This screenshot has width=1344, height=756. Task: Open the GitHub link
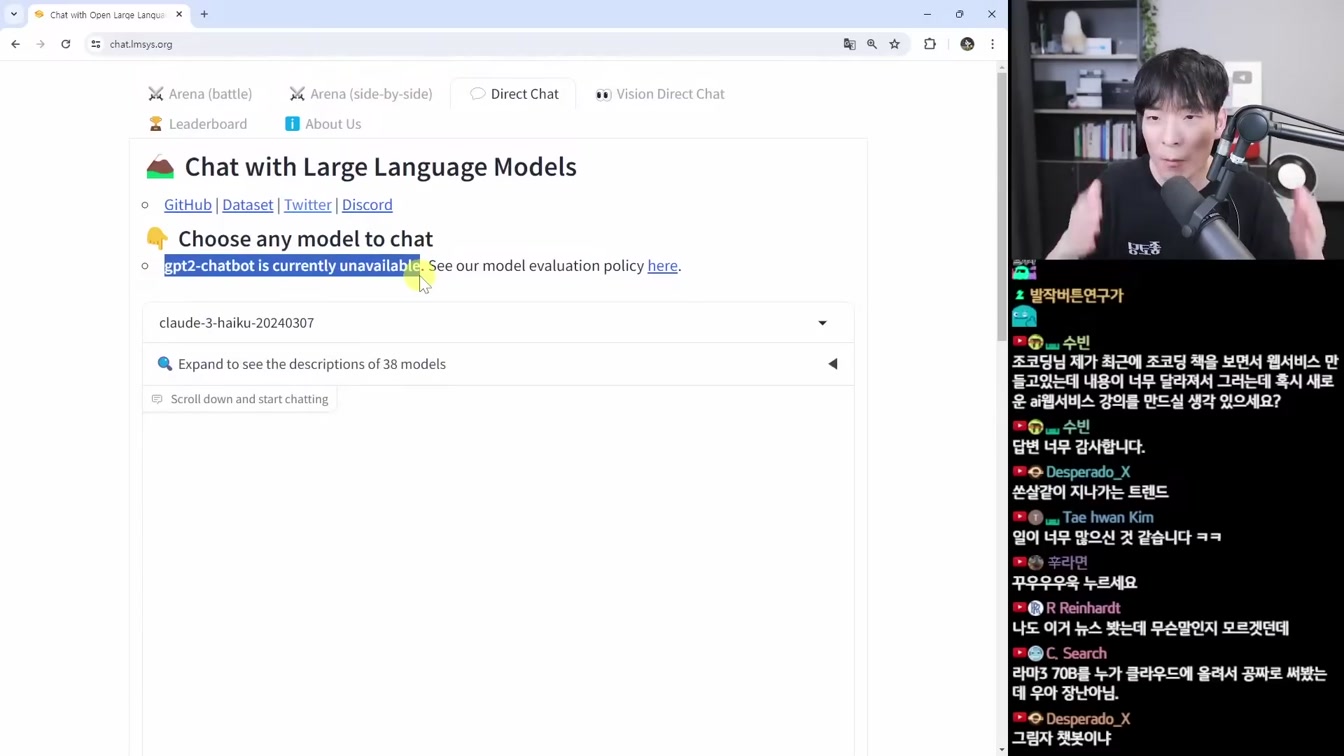tap(188, 204)
